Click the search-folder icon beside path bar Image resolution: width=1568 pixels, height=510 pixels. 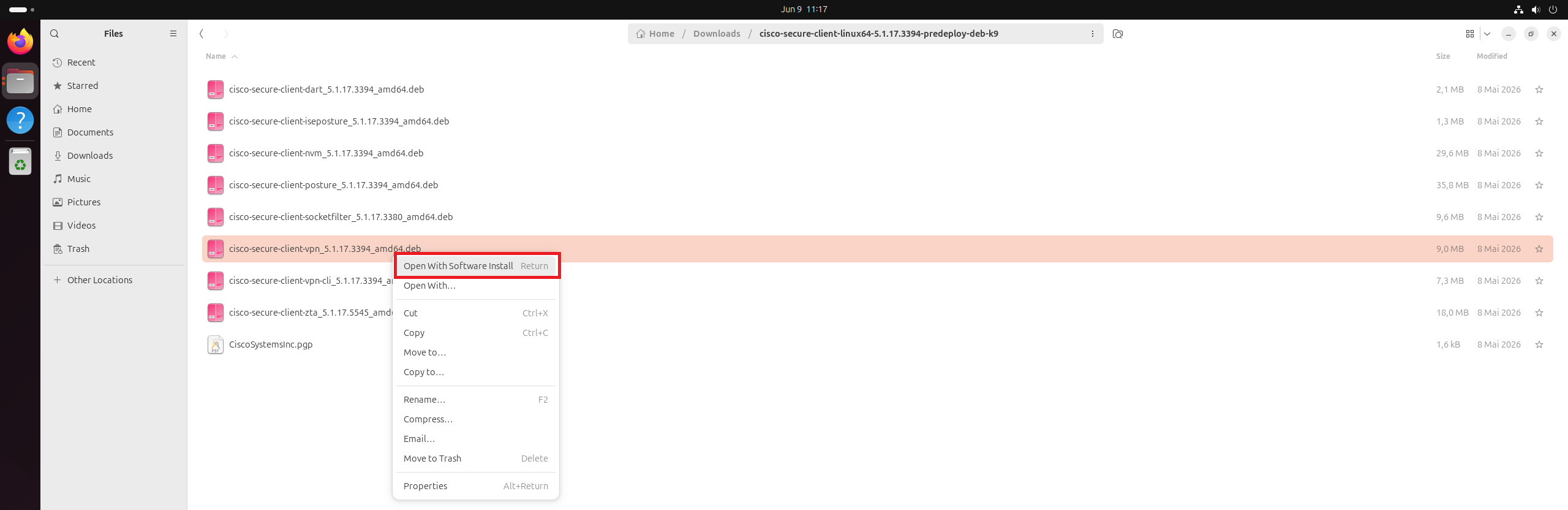1118,34
